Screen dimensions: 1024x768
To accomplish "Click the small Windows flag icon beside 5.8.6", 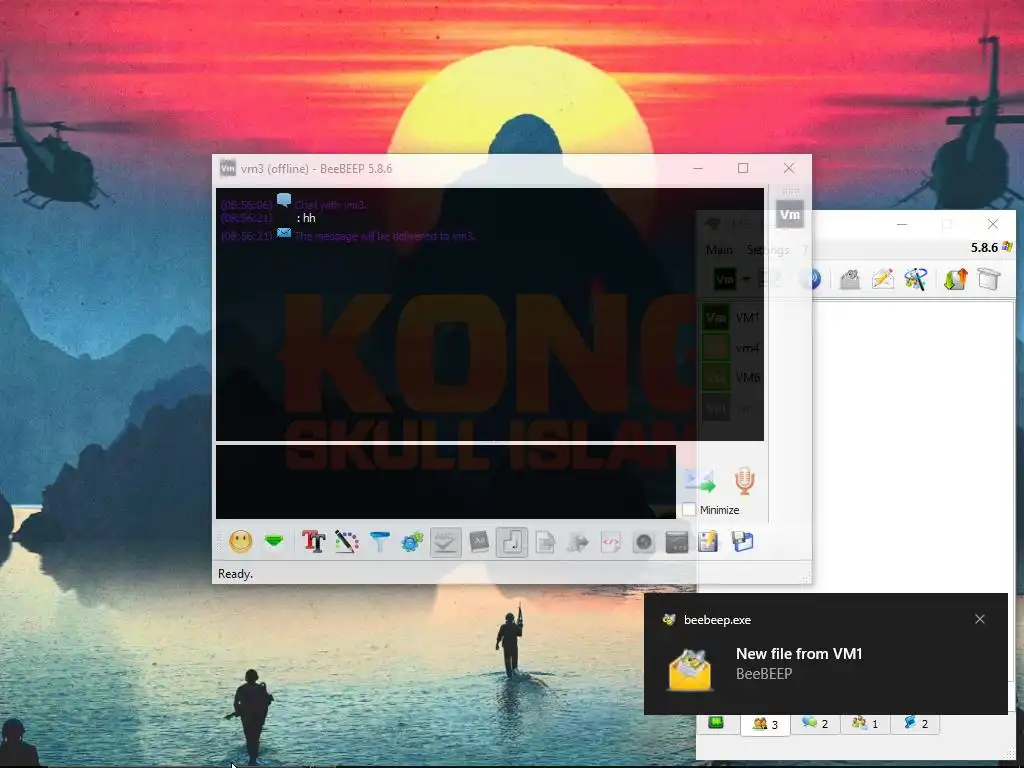I will click(x=1007, y=247).
